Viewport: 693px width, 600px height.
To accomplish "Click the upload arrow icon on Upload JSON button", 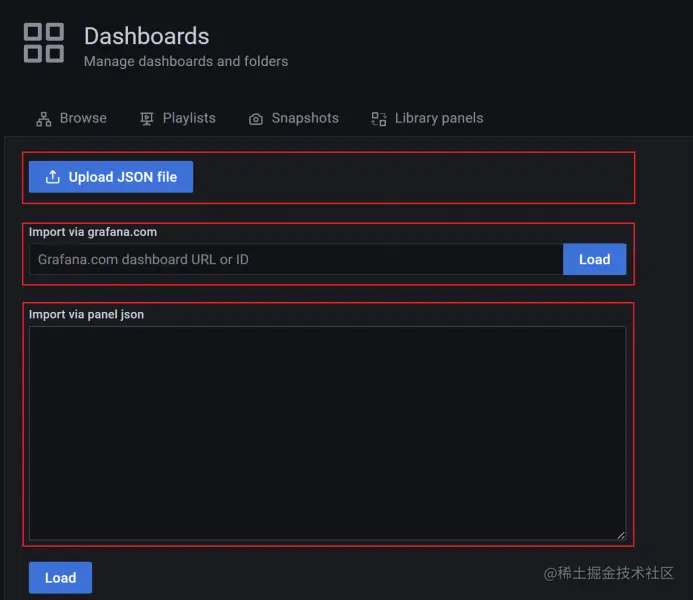I will tap(53, 177).
